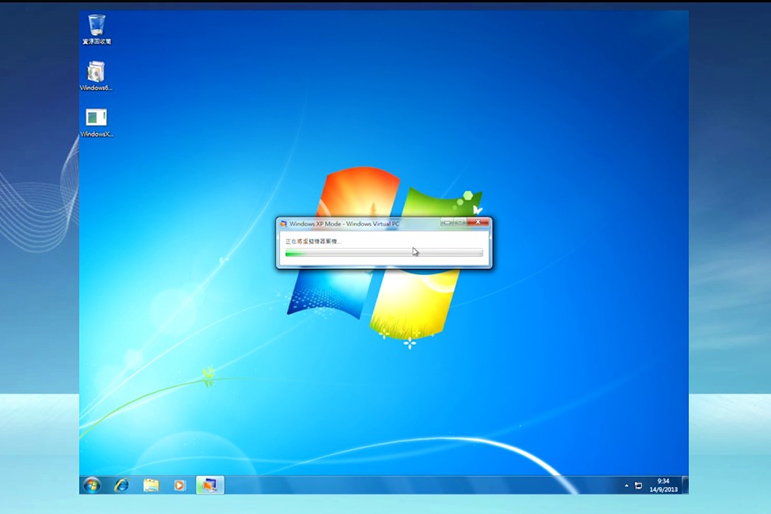Viewport: 771px width, 514px height.
Task: Click the Chinese status text in dialog
Action: 313,242
